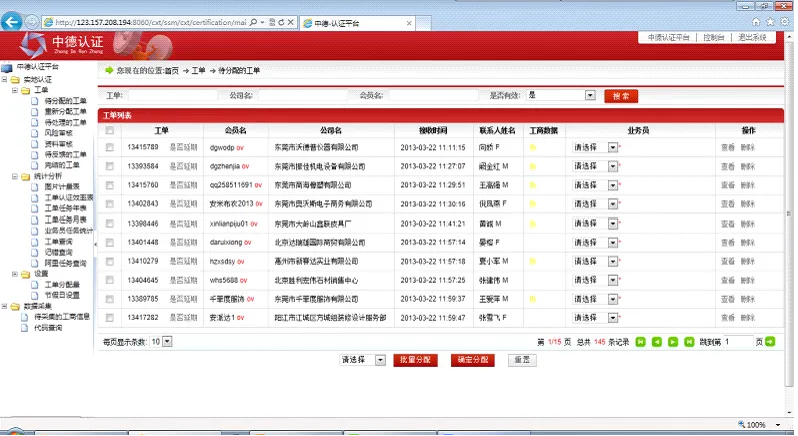Collapse the 设置 tree folder
798x436 pixels.
pos(15,274)
